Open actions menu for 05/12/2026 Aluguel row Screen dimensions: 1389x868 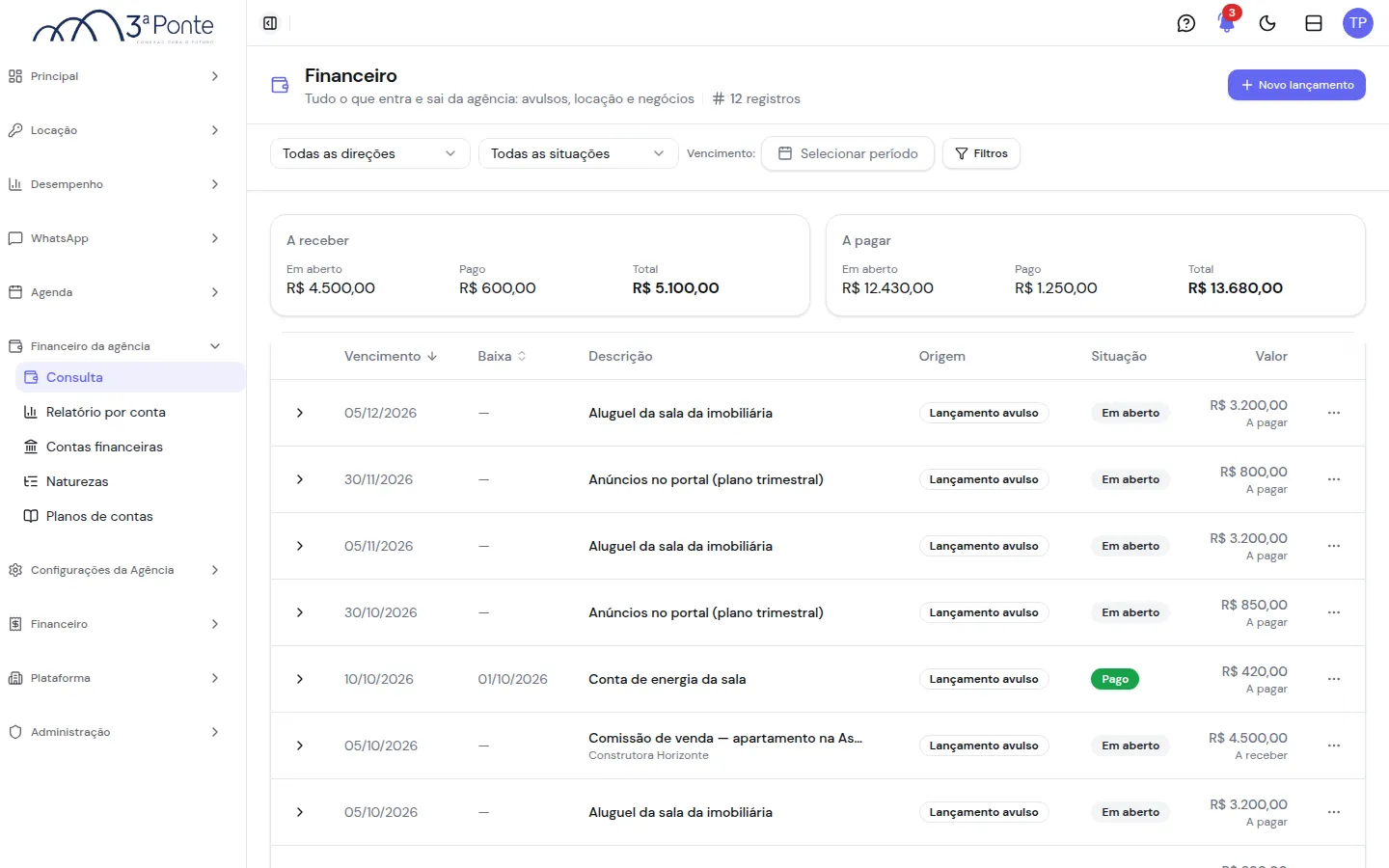click(1334, 413)
